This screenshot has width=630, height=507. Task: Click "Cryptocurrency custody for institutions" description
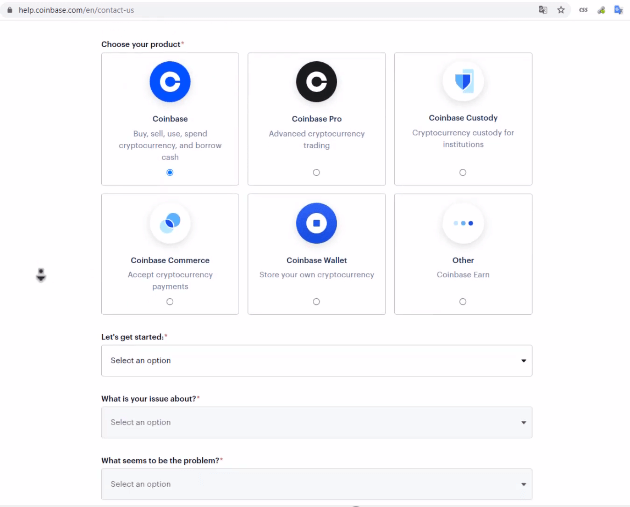click(463, 138)
